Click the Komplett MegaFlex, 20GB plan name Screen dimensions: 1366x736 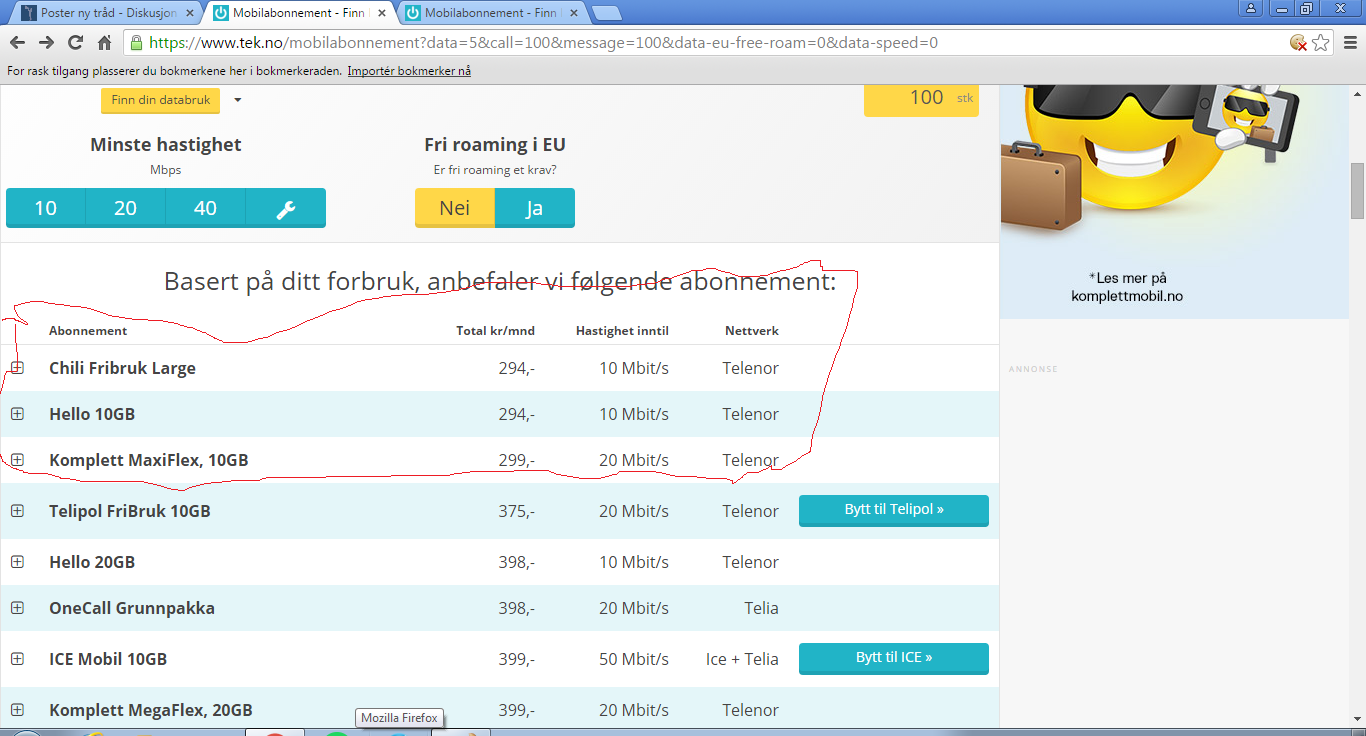(151, 710)
